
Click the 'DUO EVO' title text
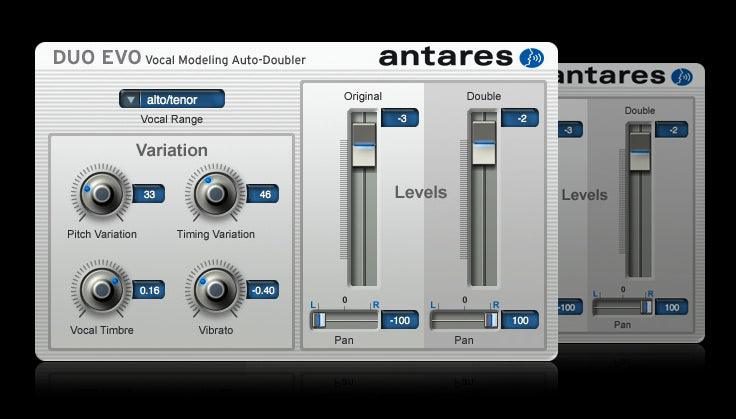[x=97, y=57]
